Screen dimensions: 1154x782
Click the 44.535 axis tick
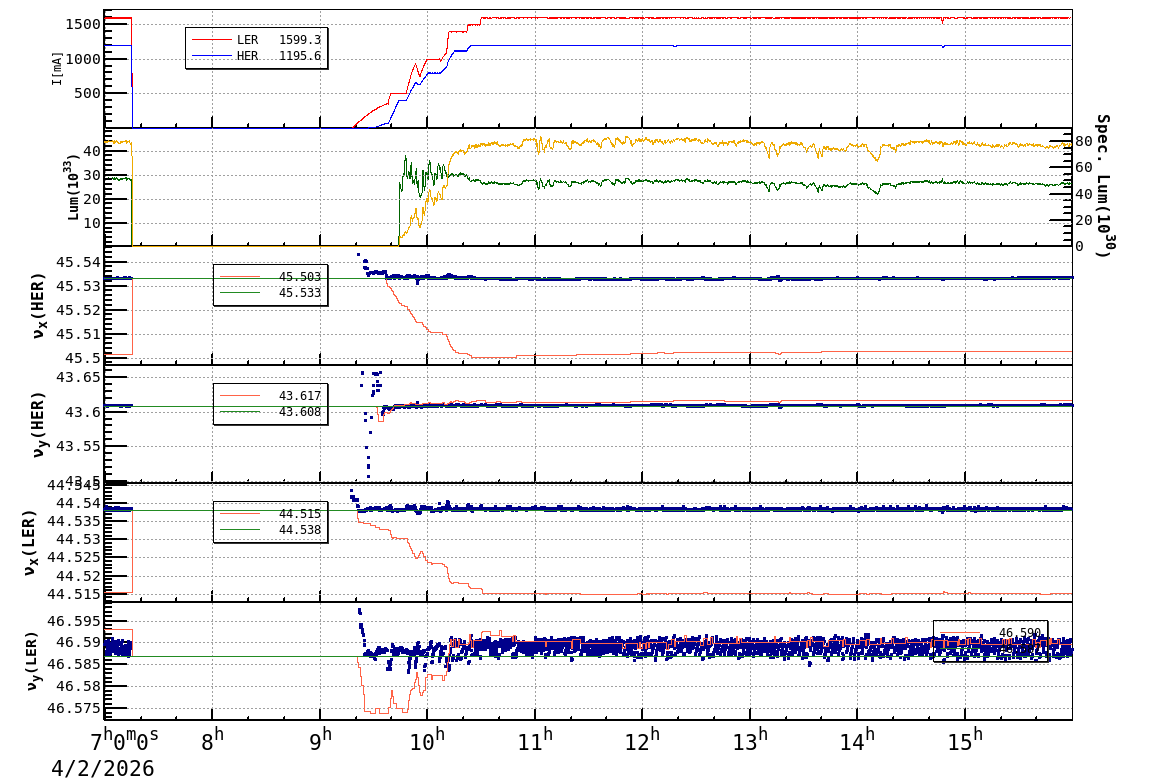coord(74,522)
